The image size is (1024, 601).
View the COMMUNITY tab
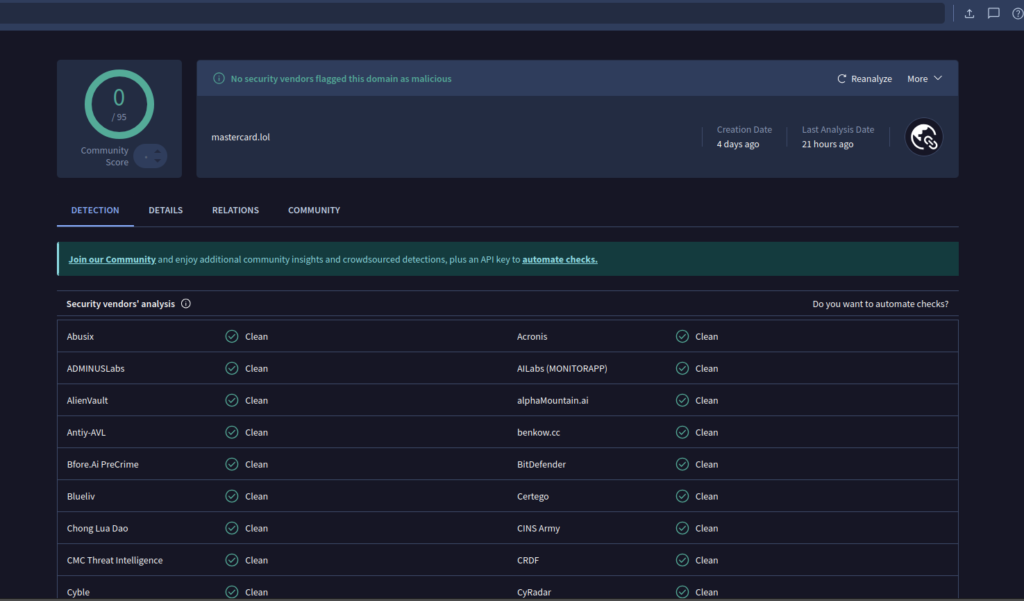(x=313, y=210)
